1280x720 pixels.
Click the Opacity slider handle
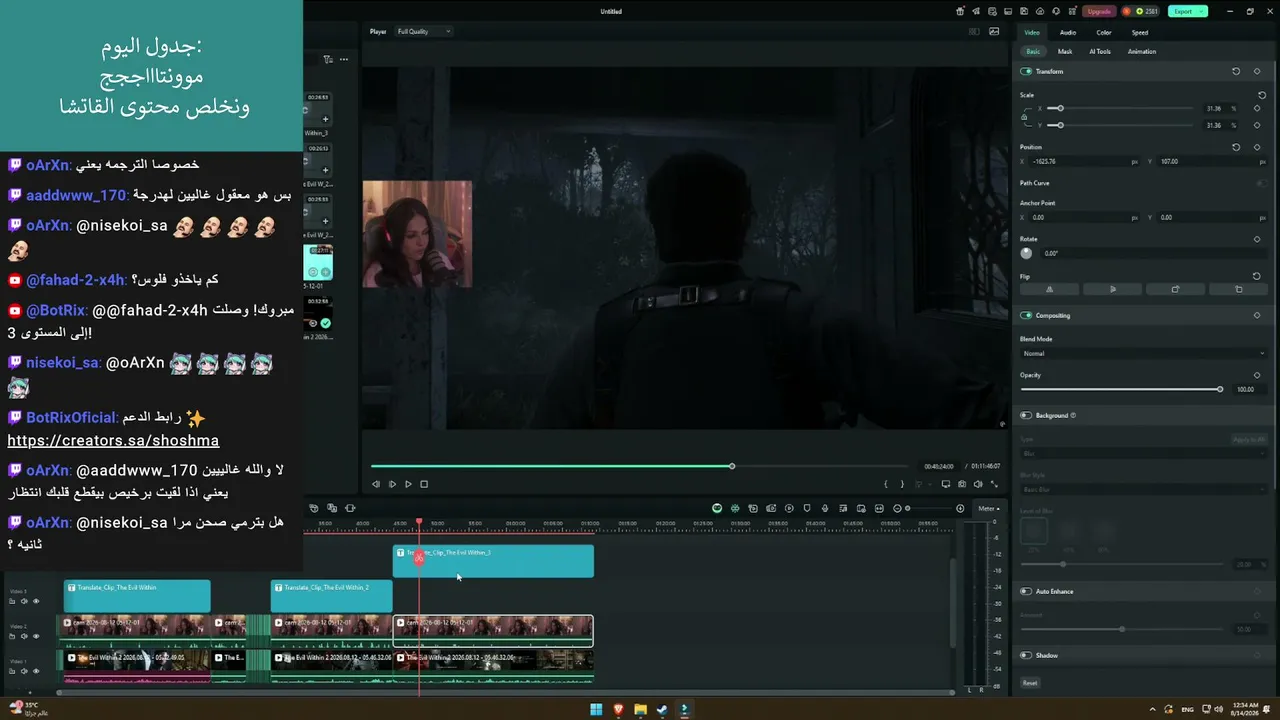click(1220, 389)
